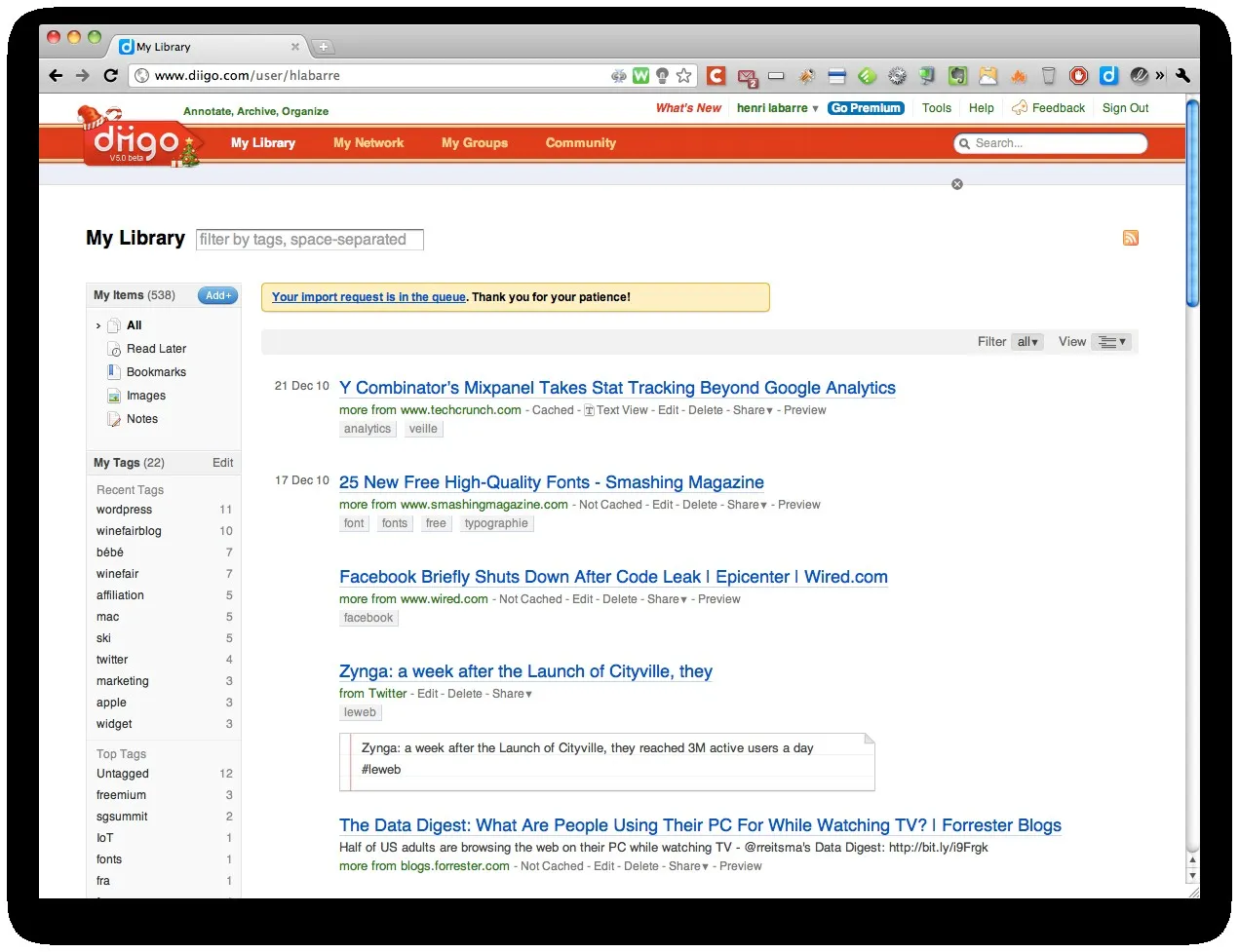Open a new browser tab
Viewport: 1239px width, 952px height.
tap(323, 47)
